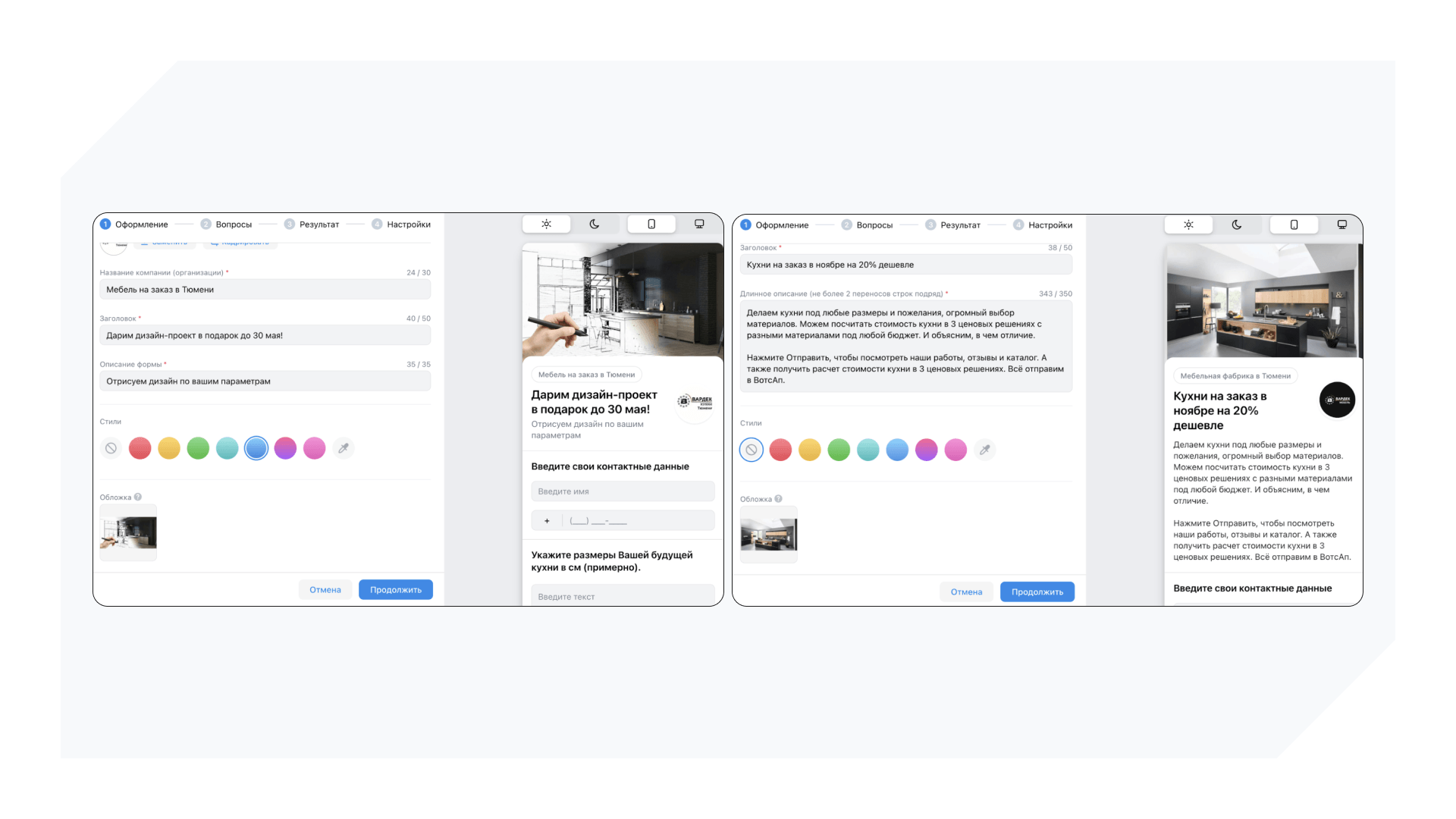Select no-style circle in right Стили row
The width and height of the screenshot is (1456, 819).
coord(751,450)
